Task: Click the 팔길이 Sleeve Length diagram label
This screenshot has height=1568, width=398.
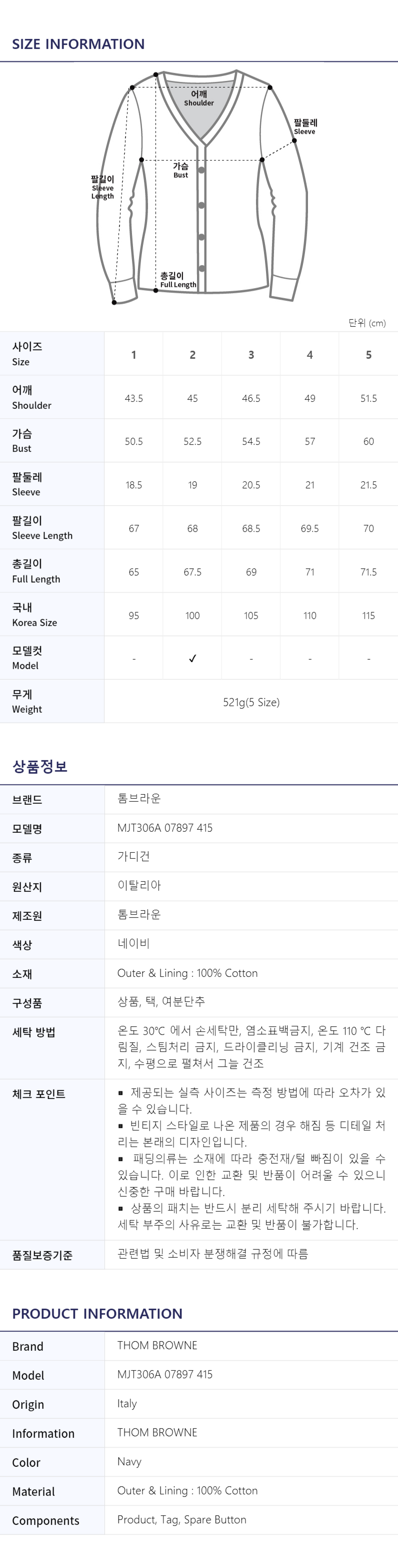Action: (103, 187)
